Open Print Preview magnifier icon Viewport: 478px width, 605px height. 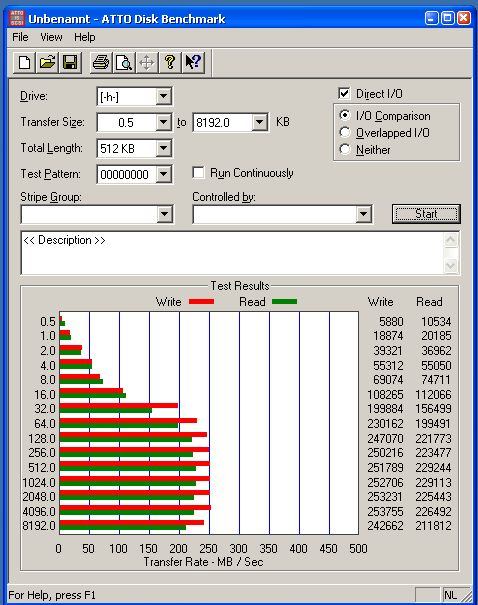pyautogui.click(x=124, y=62)
